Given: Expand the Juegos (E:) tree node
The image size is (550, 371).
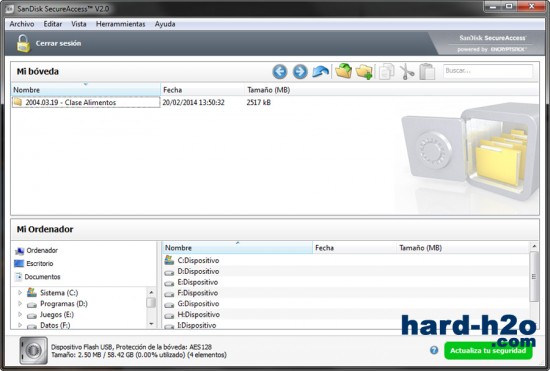Looking at the screenshot, I should click(20, 315).
